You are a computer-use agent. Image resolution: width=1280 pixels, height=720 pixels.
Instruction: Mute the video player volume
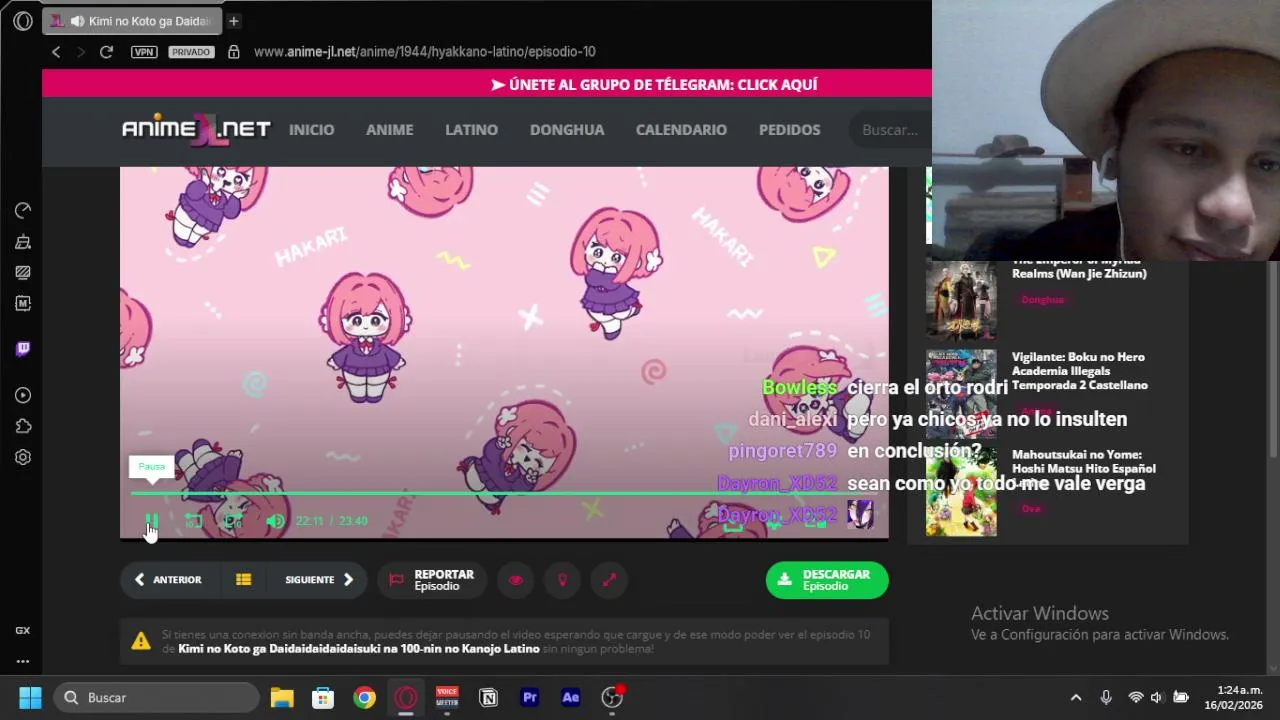point(275,521)
